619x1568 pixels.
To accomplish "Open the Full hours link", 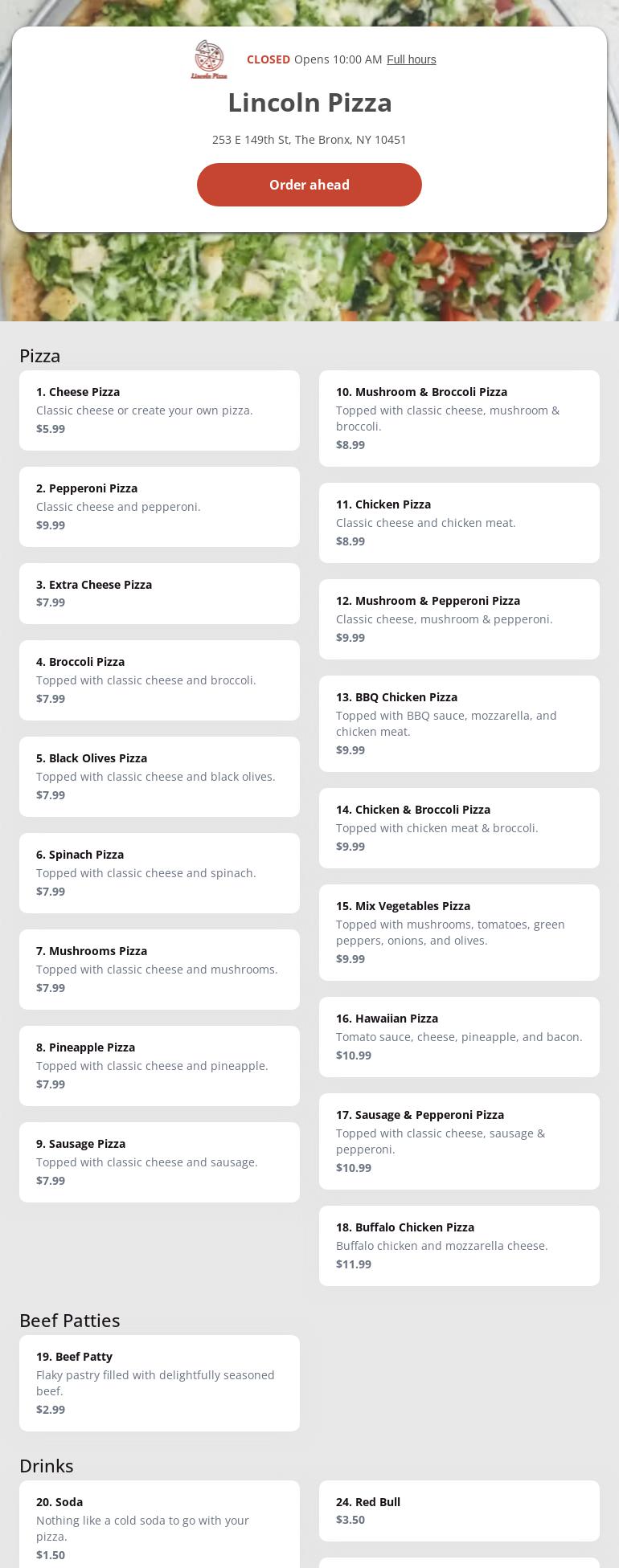I will [x=411, y=59].
